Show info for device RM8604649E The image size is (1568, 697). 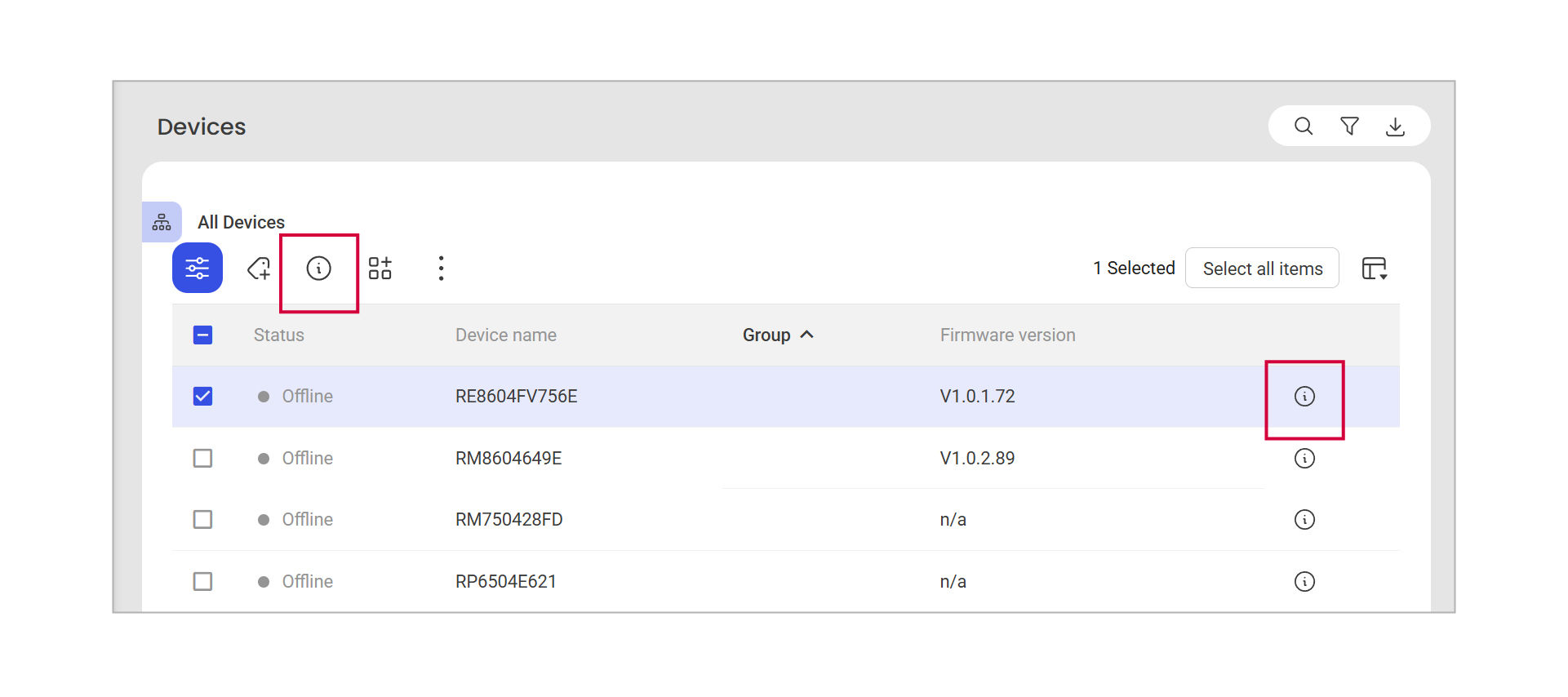coord(1304,459)
